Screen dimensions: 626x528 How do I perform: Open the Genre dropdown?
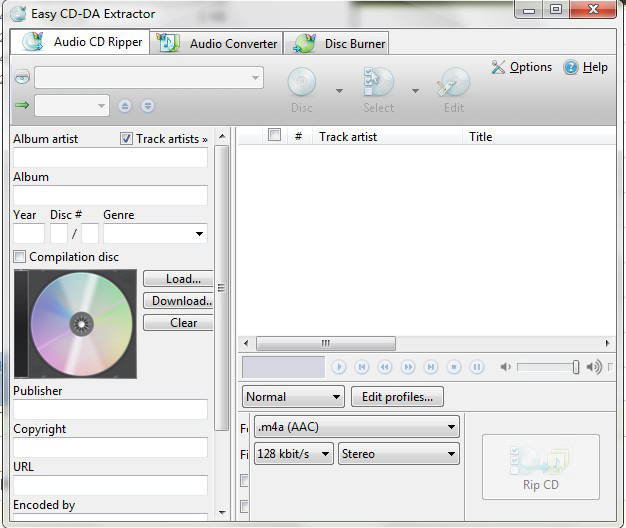[155, 233]
